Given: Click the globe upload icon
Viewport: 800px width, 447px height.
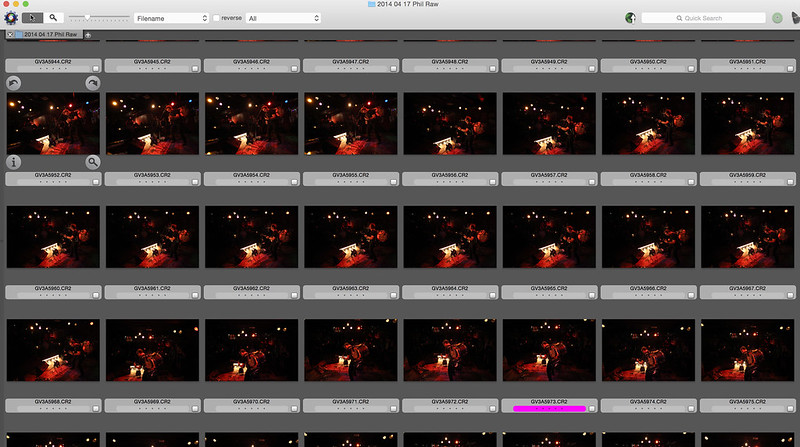Looking at the screenshot, I should pos(630,18).
